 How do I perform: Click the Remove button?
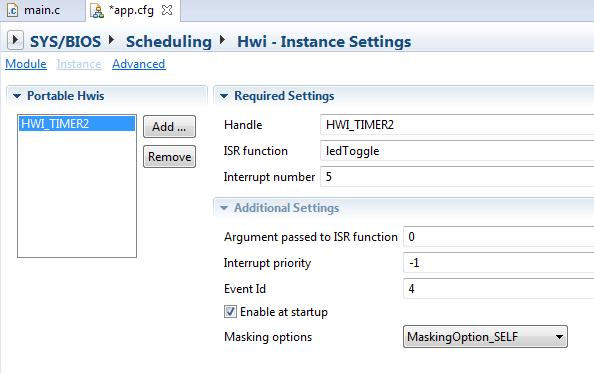point(169,156)
